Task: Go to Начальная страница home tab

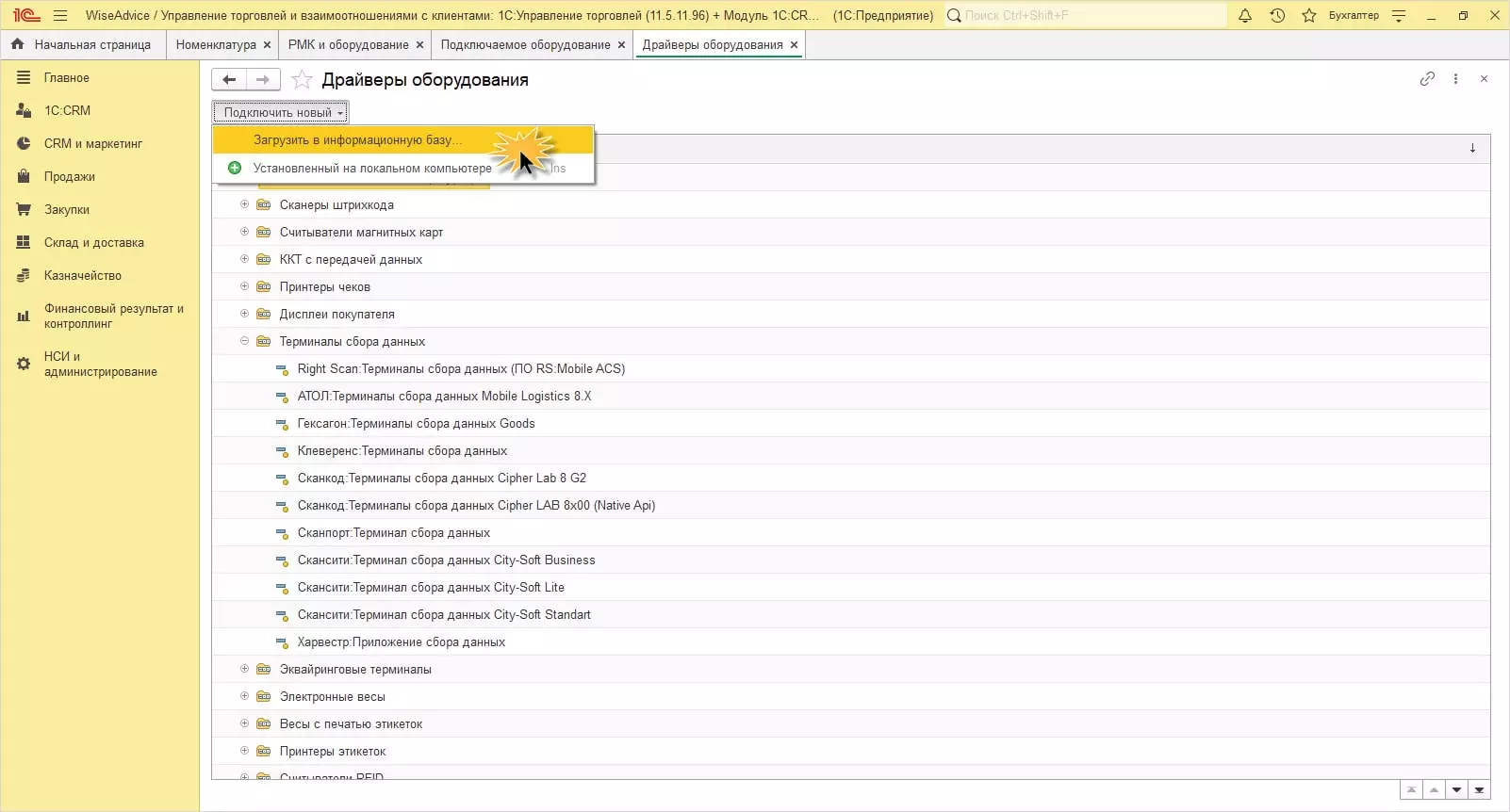Action: [x=81, y=44]
